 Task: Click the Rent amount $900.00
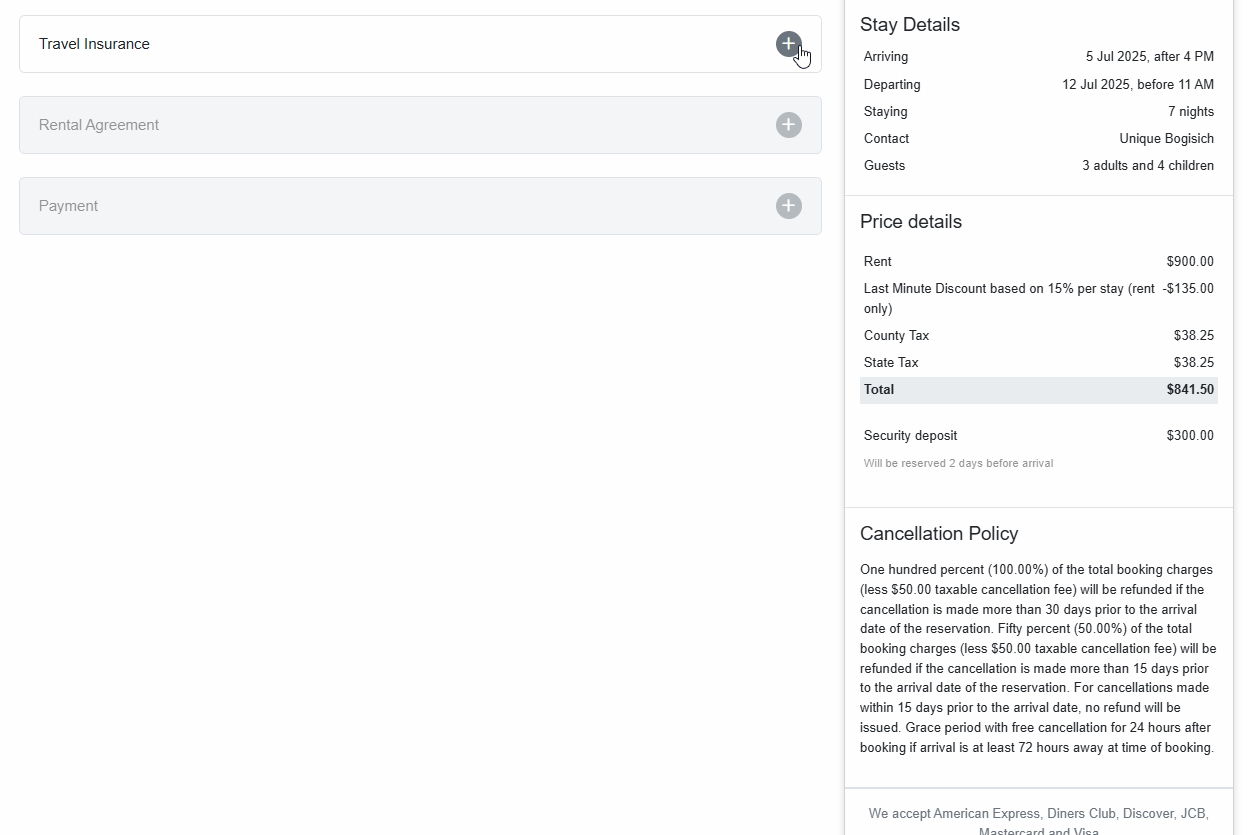tap(1189, 262)
